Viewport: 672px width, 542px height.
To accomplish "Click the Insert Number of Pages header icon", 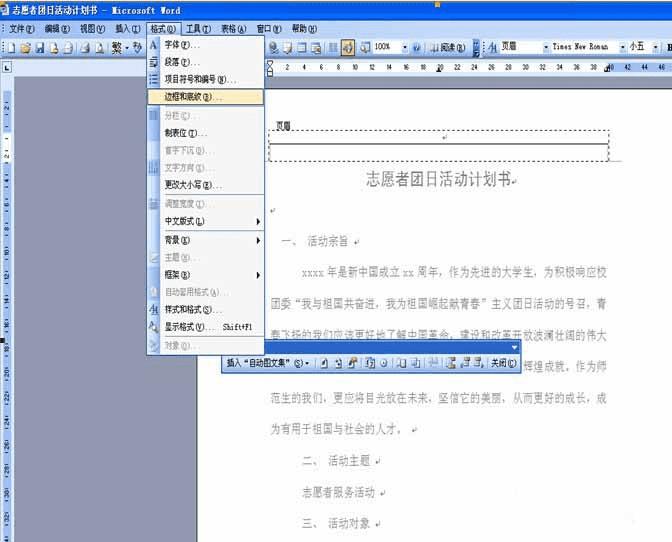I will point(338,363).
